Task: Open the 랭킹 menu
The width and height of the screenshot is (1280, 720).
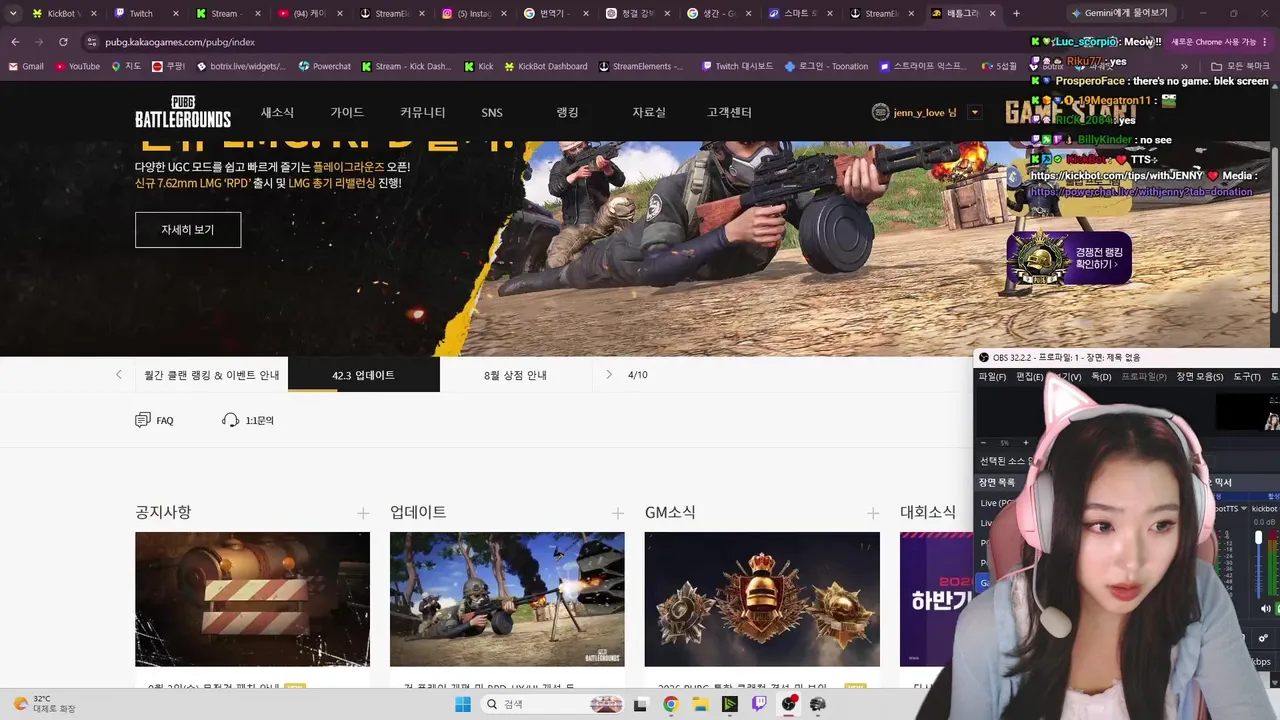Action: (567, 112)
